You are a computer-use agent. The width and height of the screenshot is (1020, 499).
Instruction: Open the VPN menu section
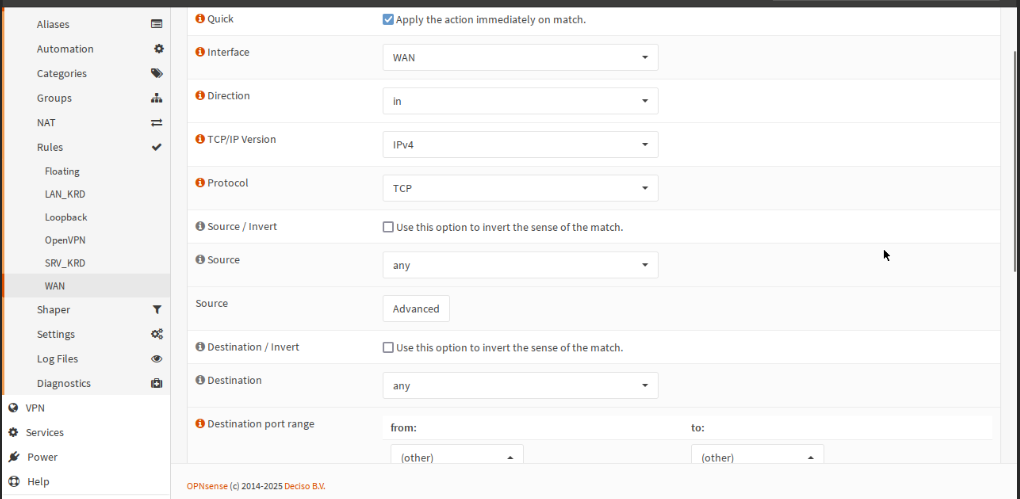(35, 408)
